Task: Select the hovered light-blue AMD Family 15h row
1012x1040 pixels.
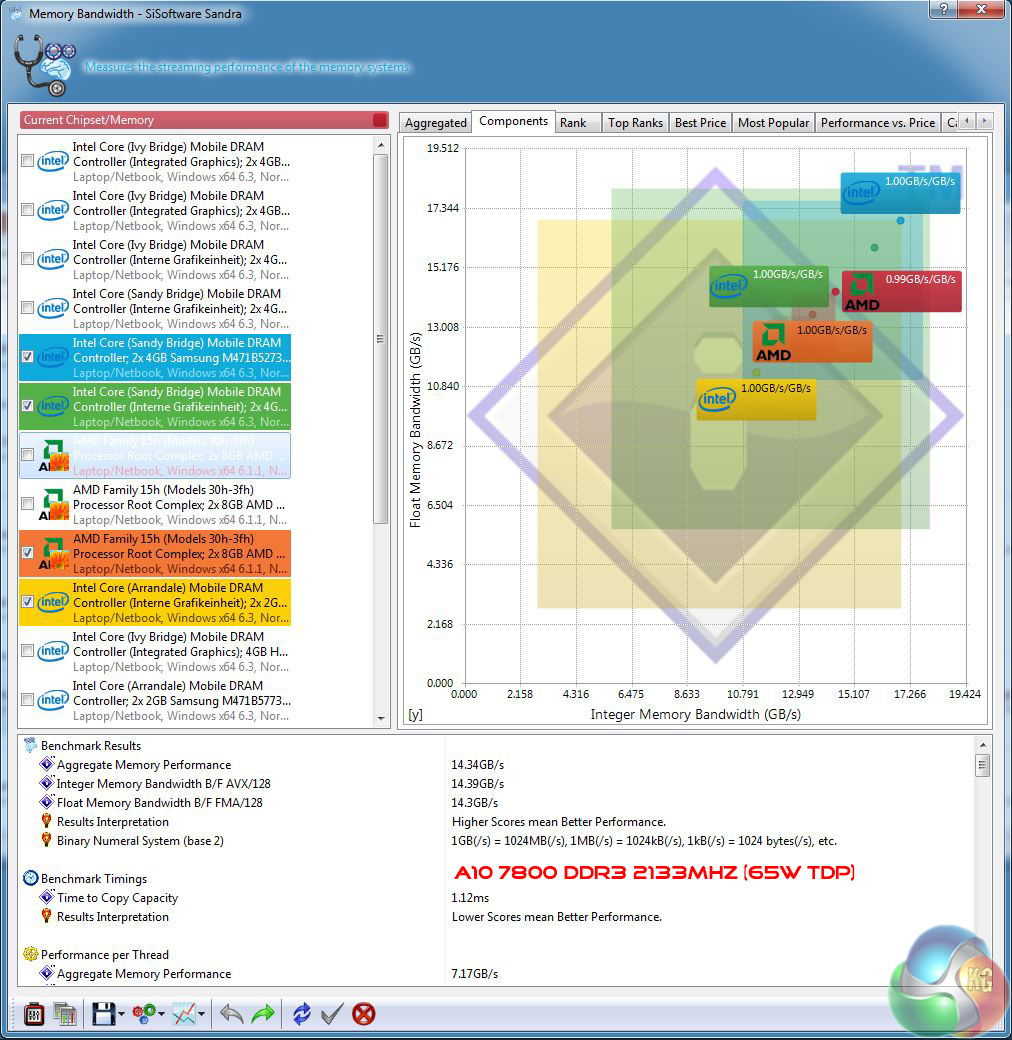Action: point(155,456)
